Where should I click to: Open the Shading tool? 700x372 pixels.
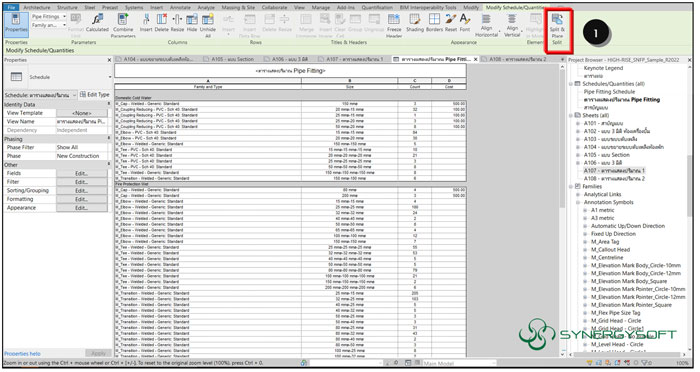click(x=415, y=23)
